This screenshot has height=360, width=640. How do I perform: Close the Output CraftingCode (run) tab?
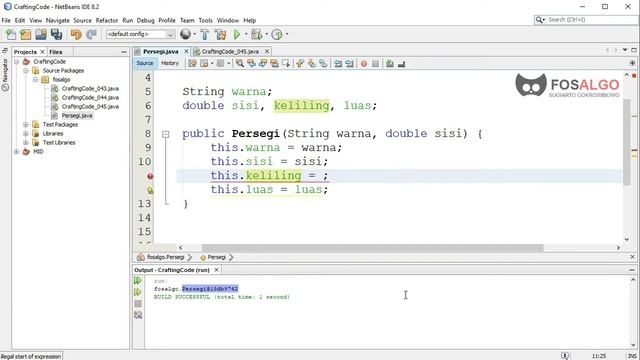tap(216, 270)
